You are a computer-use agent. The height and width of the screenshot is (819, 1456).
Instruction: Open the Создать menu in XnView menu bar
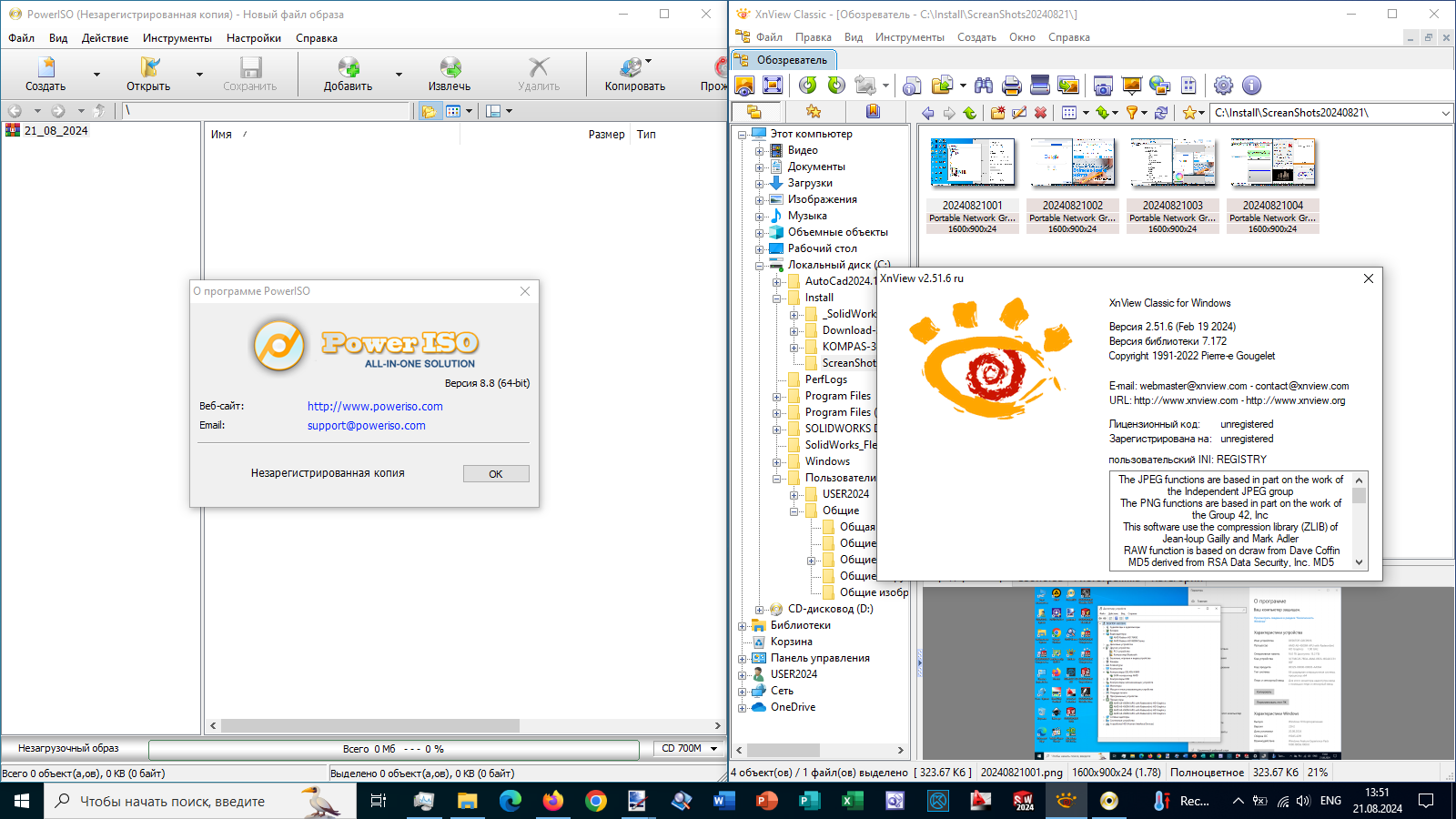pyautogui.click(x=976, y=37)
